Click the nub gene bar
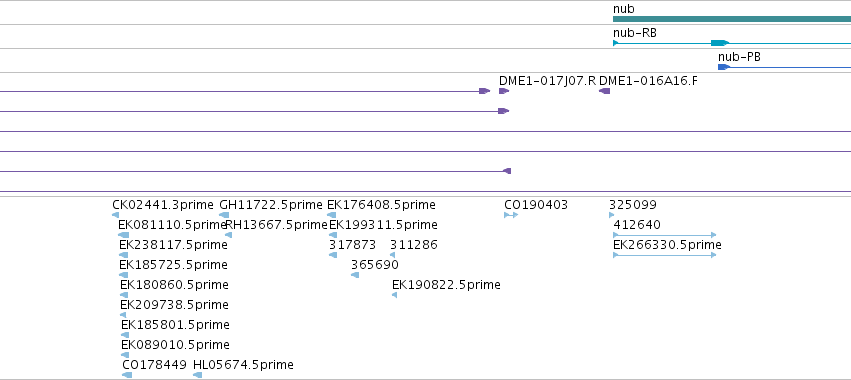 point(732,19)
